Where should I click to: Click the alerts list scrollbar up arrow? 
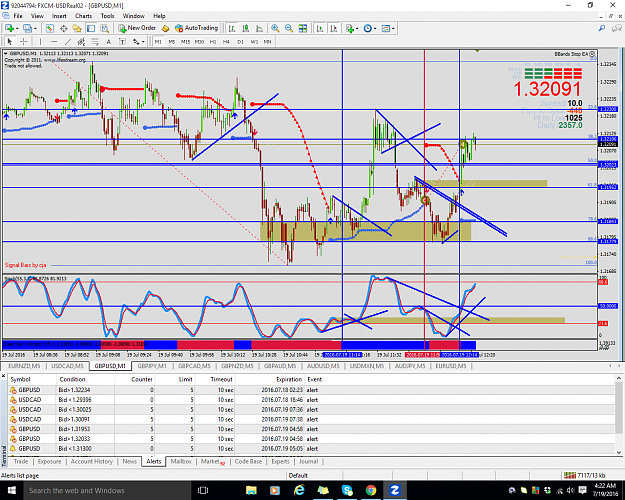point(619,378)
